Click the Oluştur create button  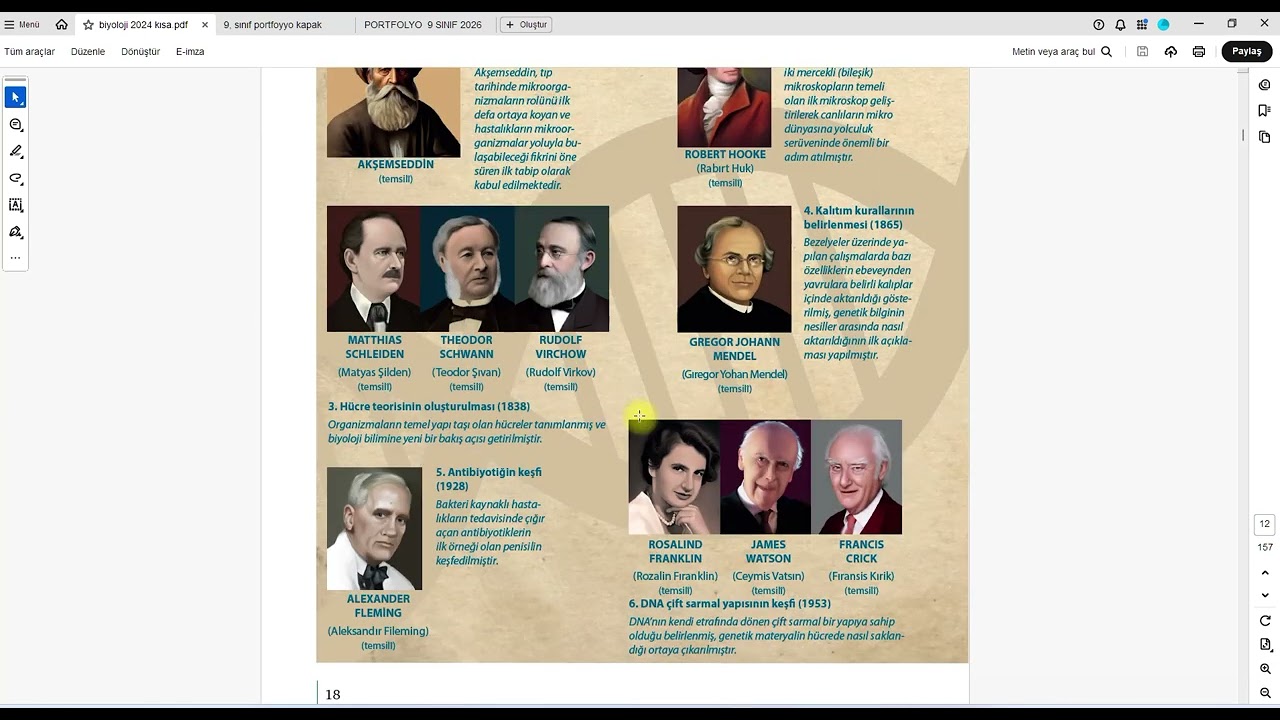coord(526,24)
